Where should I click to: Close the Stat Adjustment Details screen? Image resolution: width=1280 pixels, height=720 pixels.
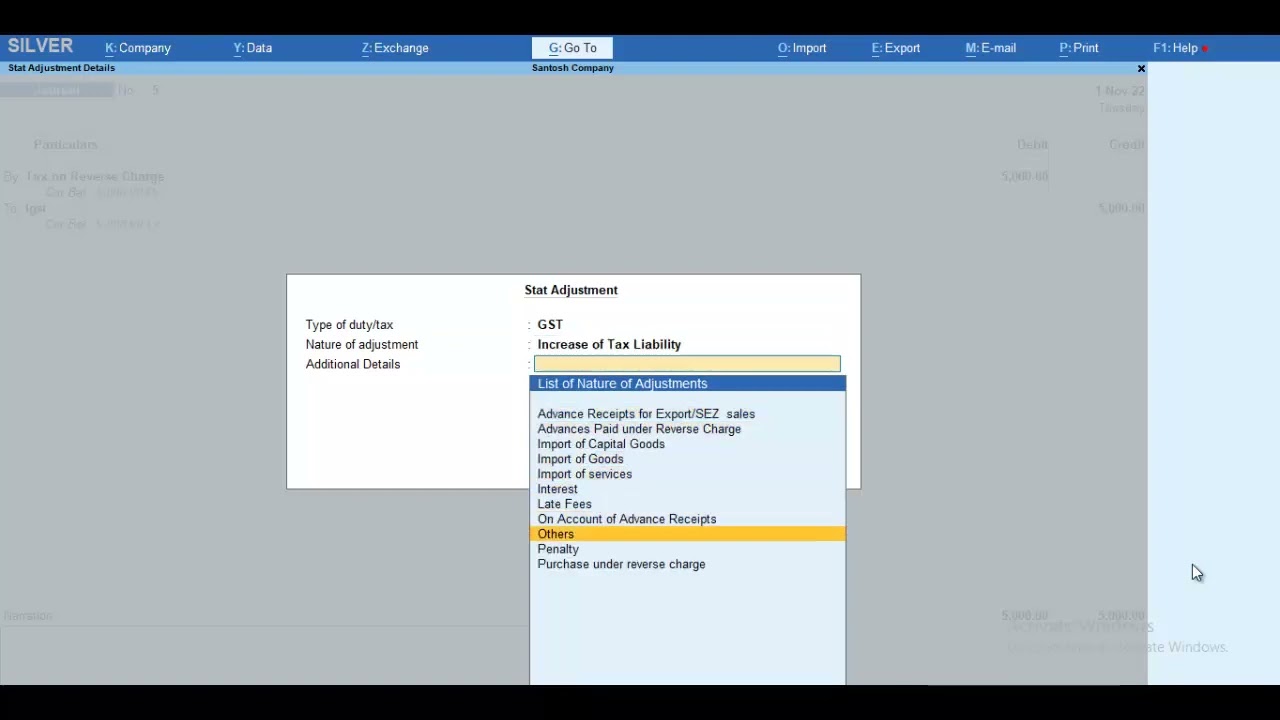click(1141, 68)
